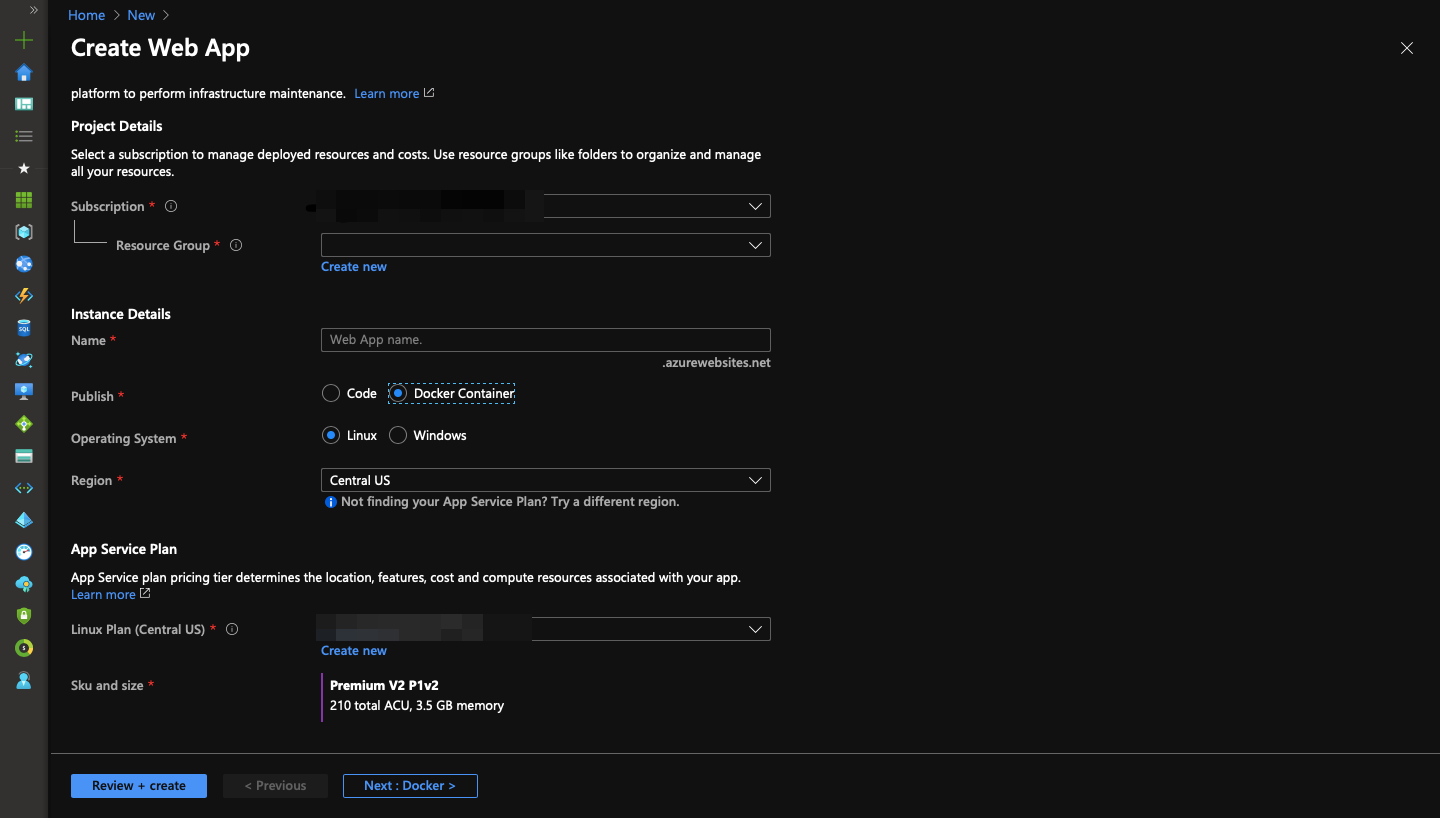Expand the sidebar with double chevron

pyautogui.click(x=34, y=10)
